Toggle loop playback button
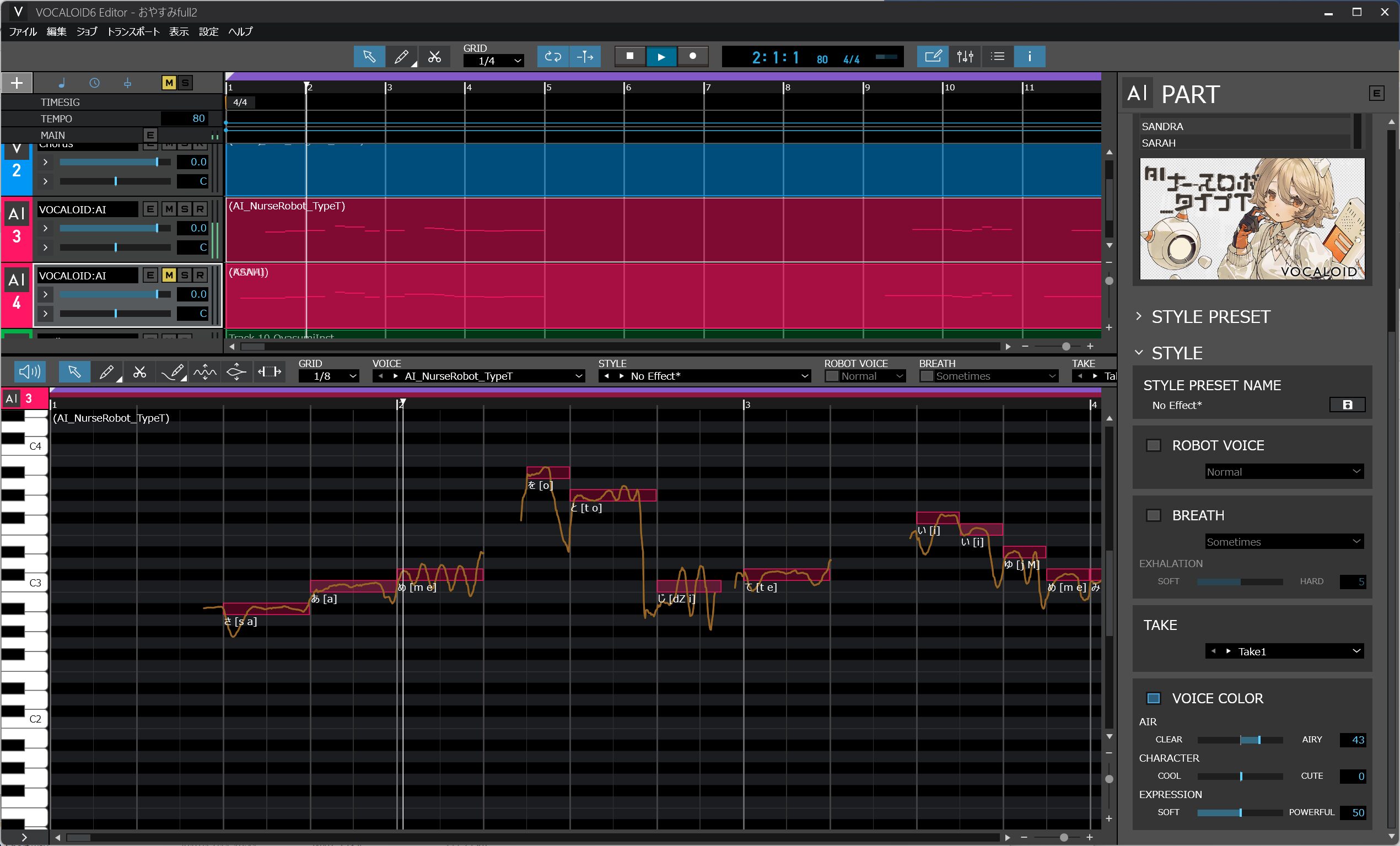1400x846 pixels. [x=553, y=56]
